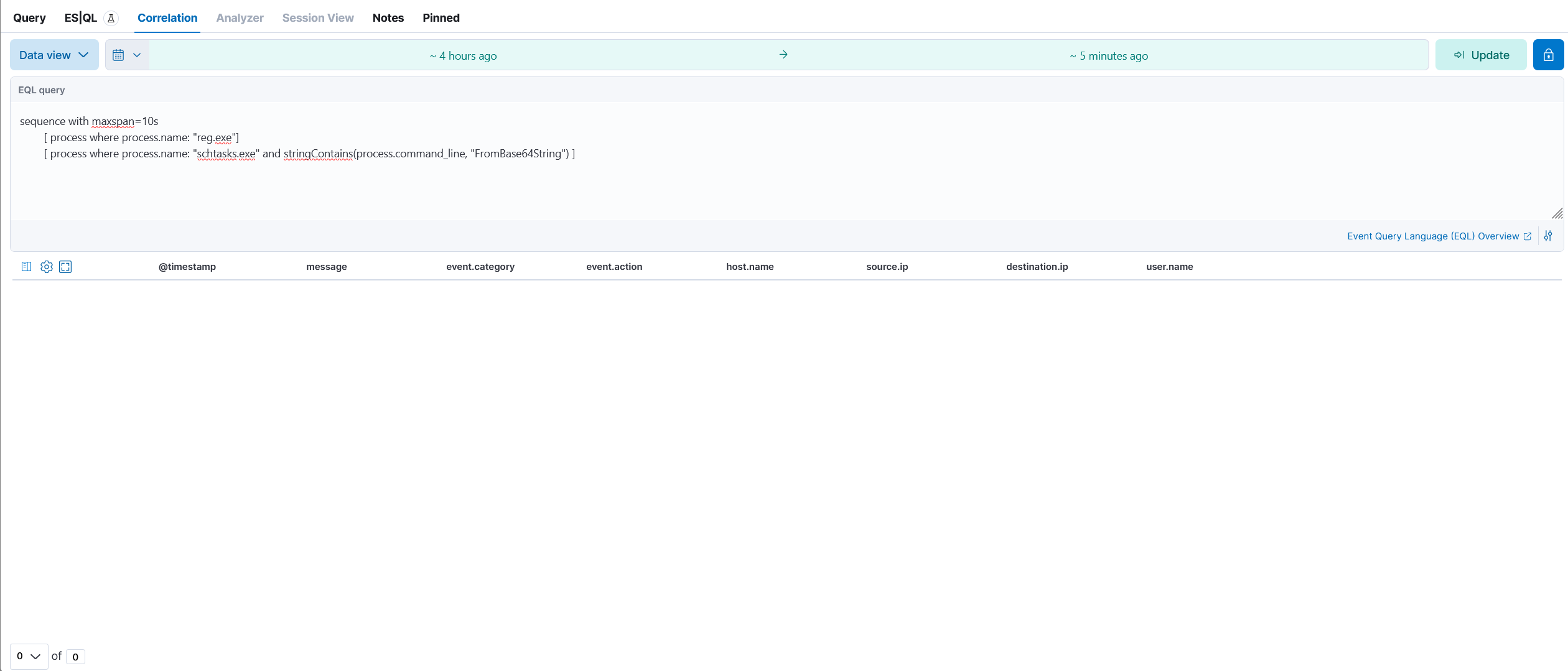Click the ES|QL beaker badge icon

point(111,18)
